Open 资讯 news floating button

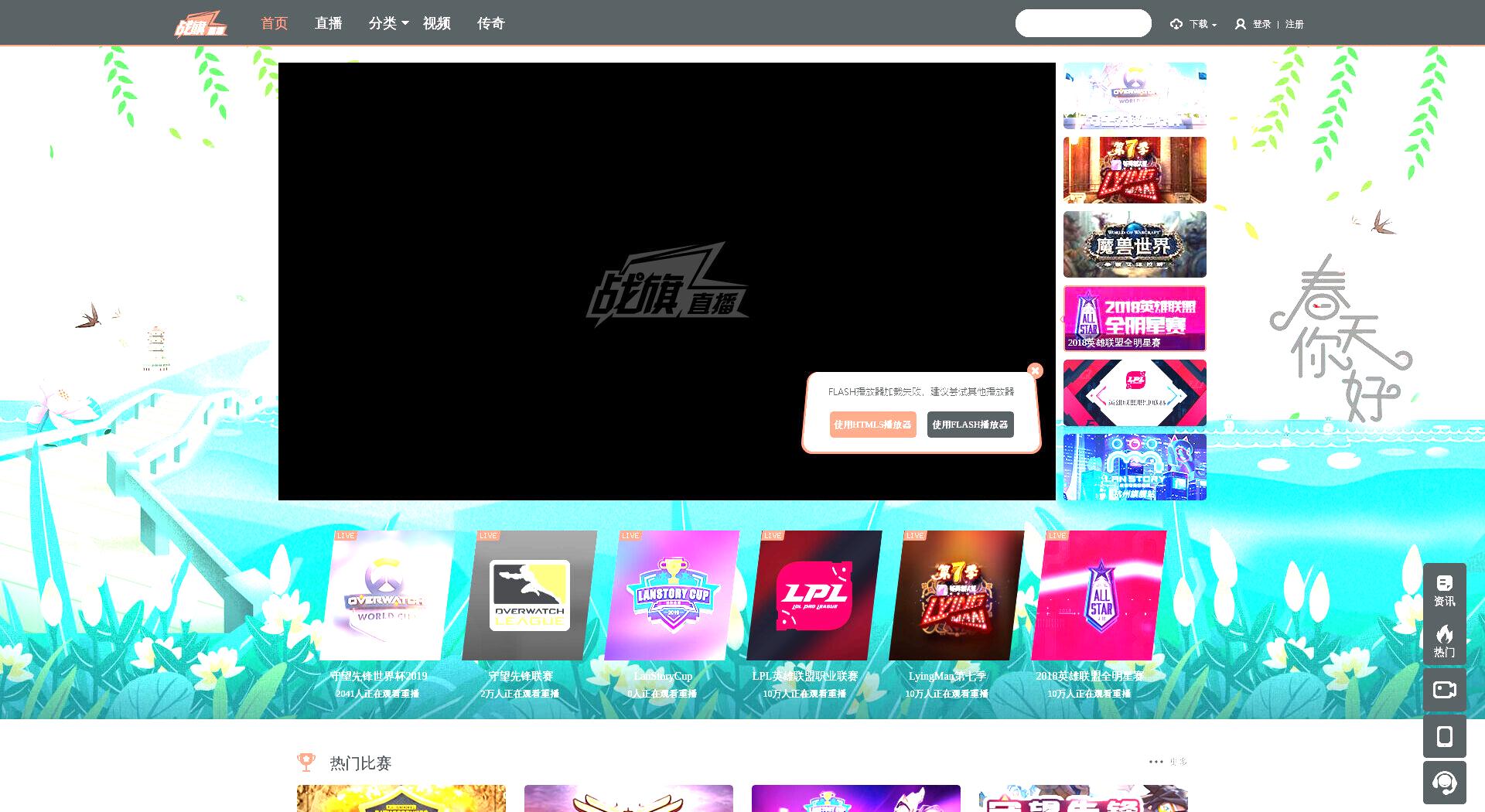[x=1444, y=590]
